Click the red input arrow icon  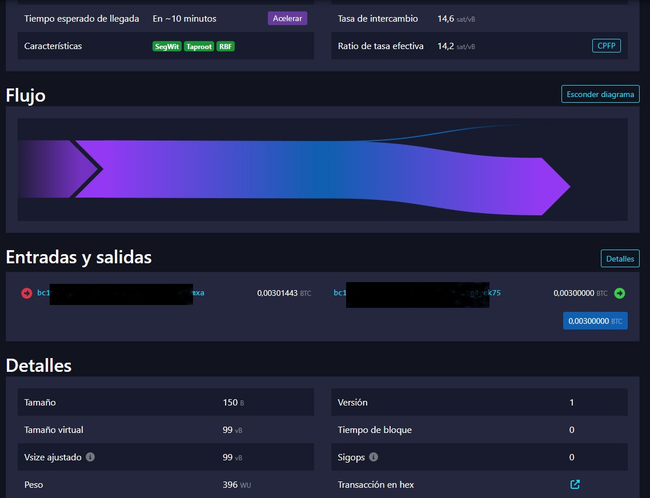coord(26,293)
